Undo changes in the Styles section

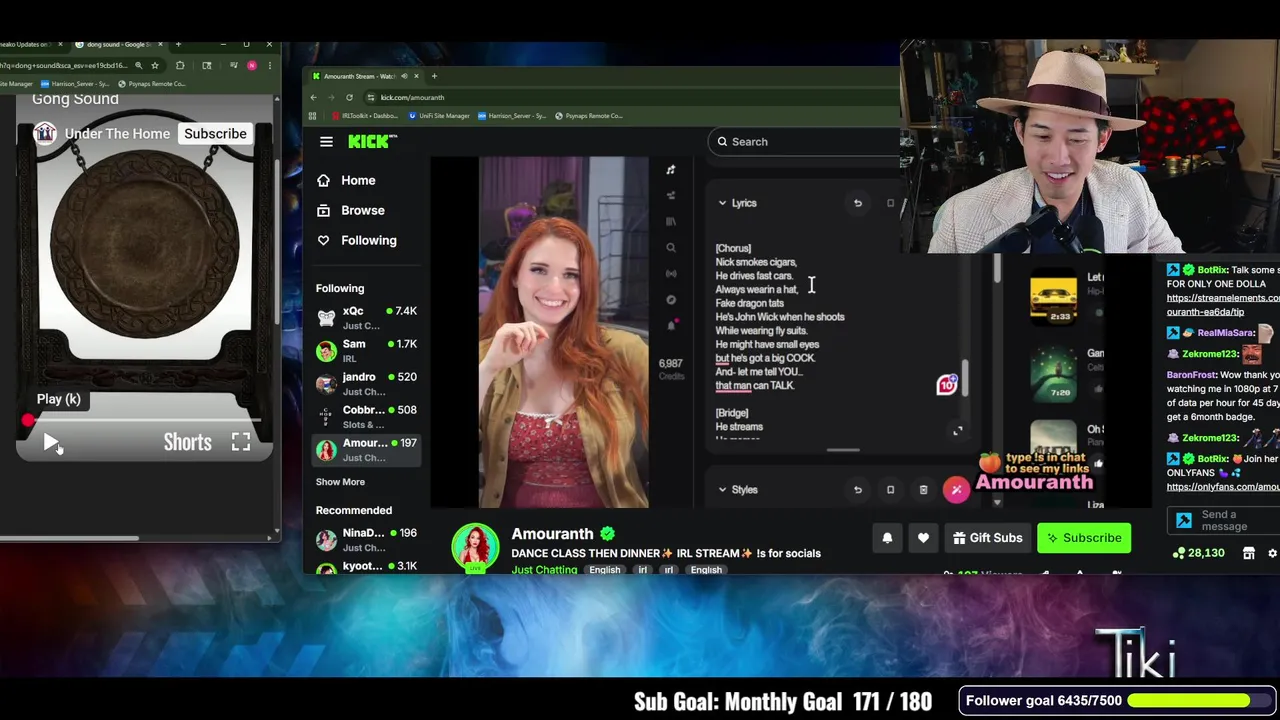[857, 490]
